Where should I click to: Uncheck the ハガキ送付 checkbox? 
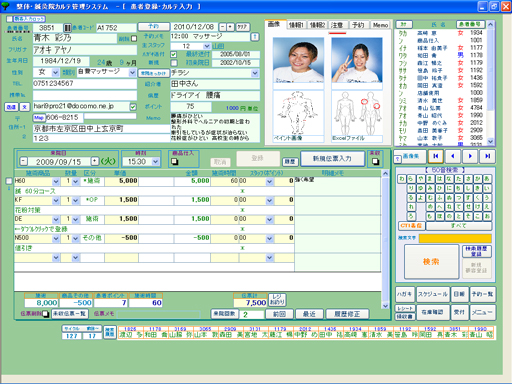click(174, 54)
